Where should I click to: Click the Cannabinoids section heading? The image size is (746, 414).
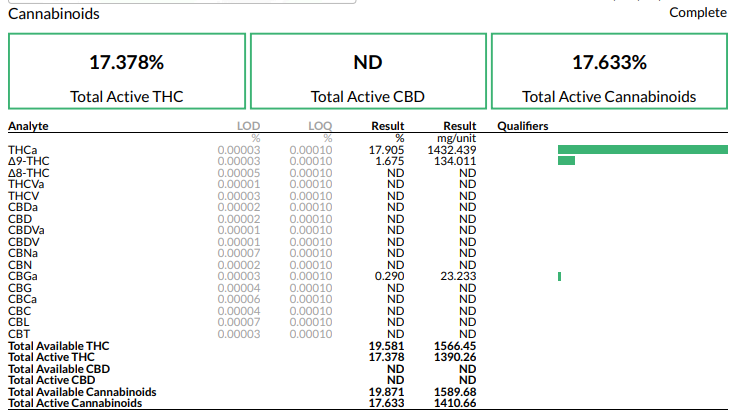(x=54, y=14)
